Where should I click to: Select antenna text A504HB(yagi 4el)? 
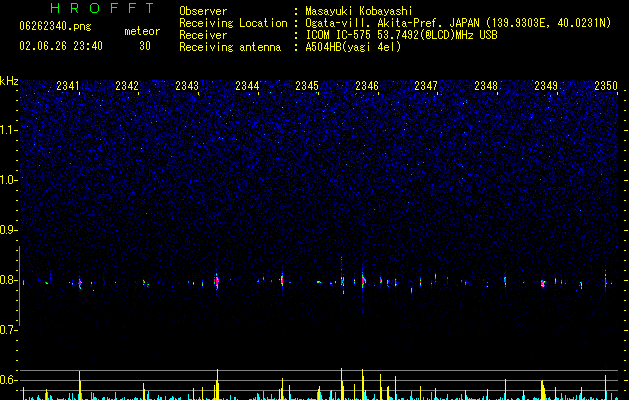353,47
